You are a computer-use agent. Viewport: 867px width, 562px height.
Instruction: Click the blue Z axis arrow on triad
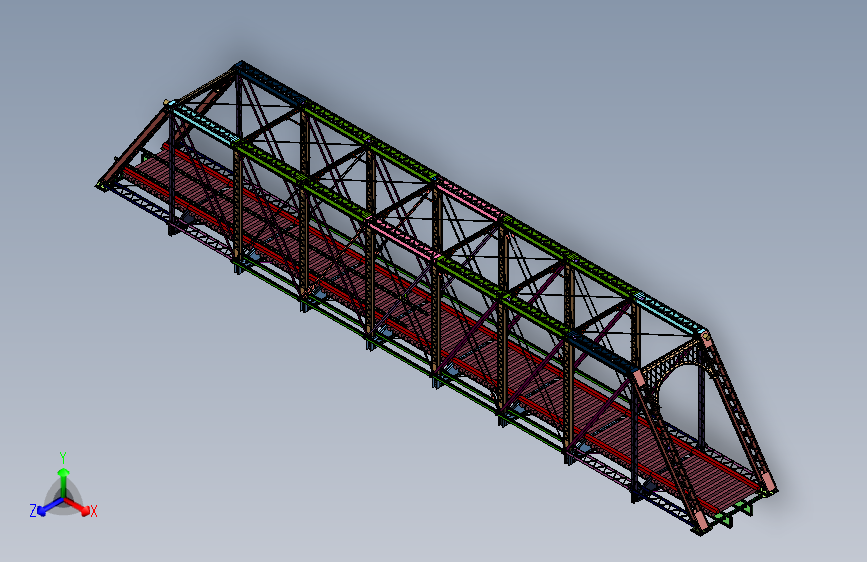click(x=45, y=507)
